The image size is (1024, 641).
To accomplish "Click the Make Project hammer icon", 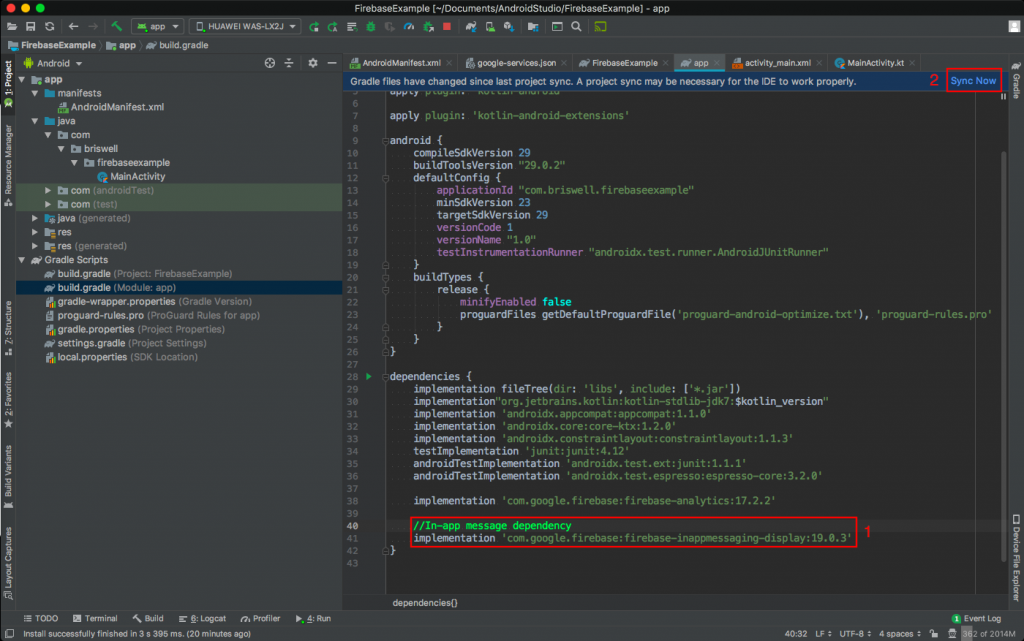I will click(117, 27).
